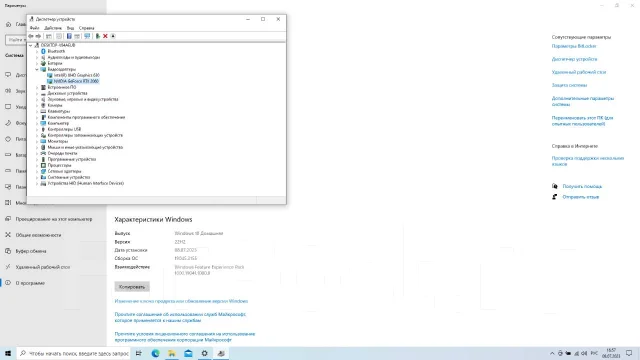Open the Действие menu
640x360 pixels.
point(53,28)
